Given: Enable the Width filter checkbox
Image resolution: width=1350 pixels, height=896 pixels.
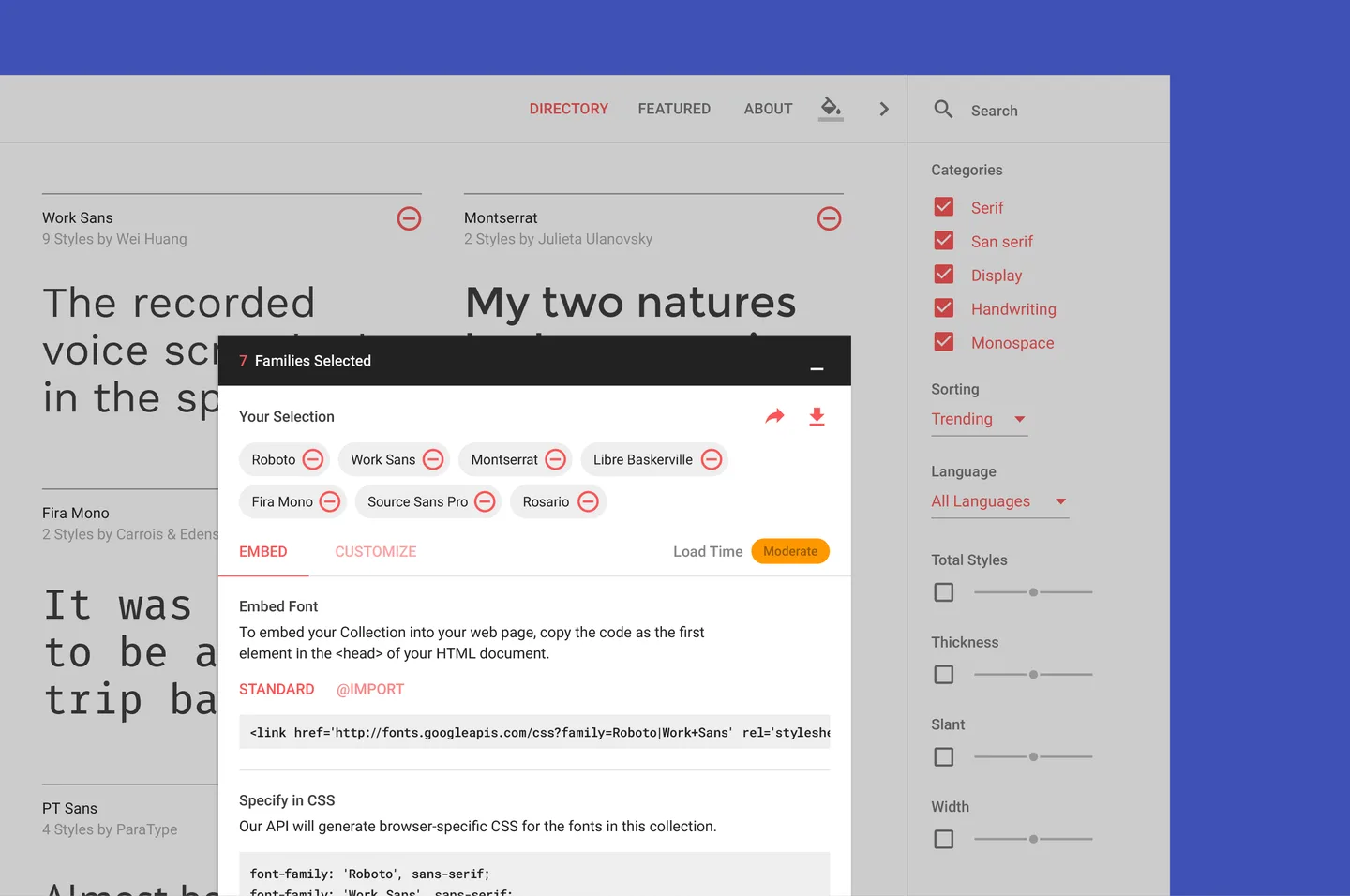Looking at the screenshot, I should [944, 840].
